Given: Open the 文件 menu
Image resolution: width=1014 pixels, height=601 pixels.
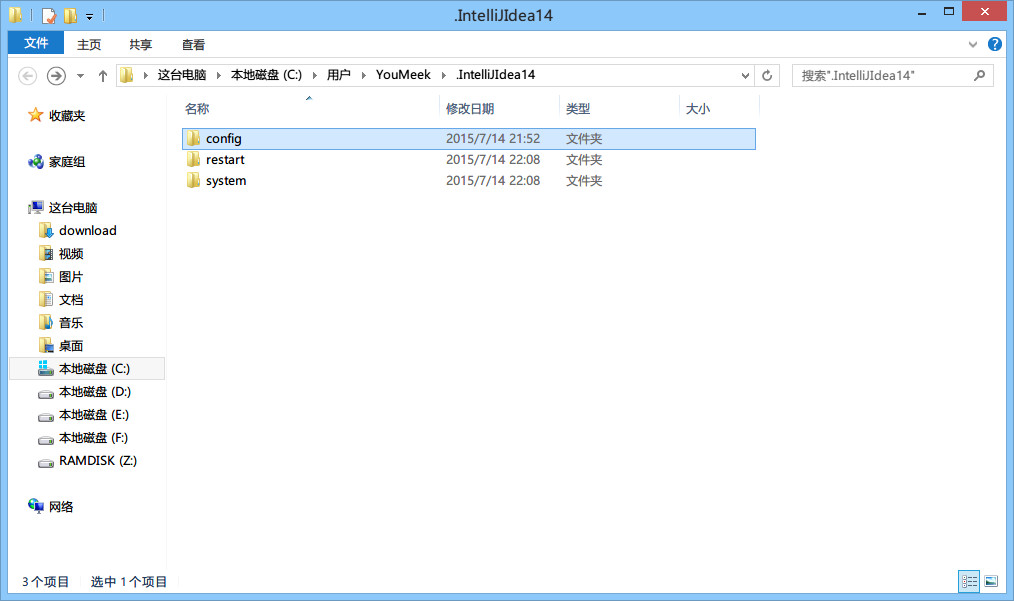Looking at the screenshot, I should pyautogui.click(x=35, y=43).
